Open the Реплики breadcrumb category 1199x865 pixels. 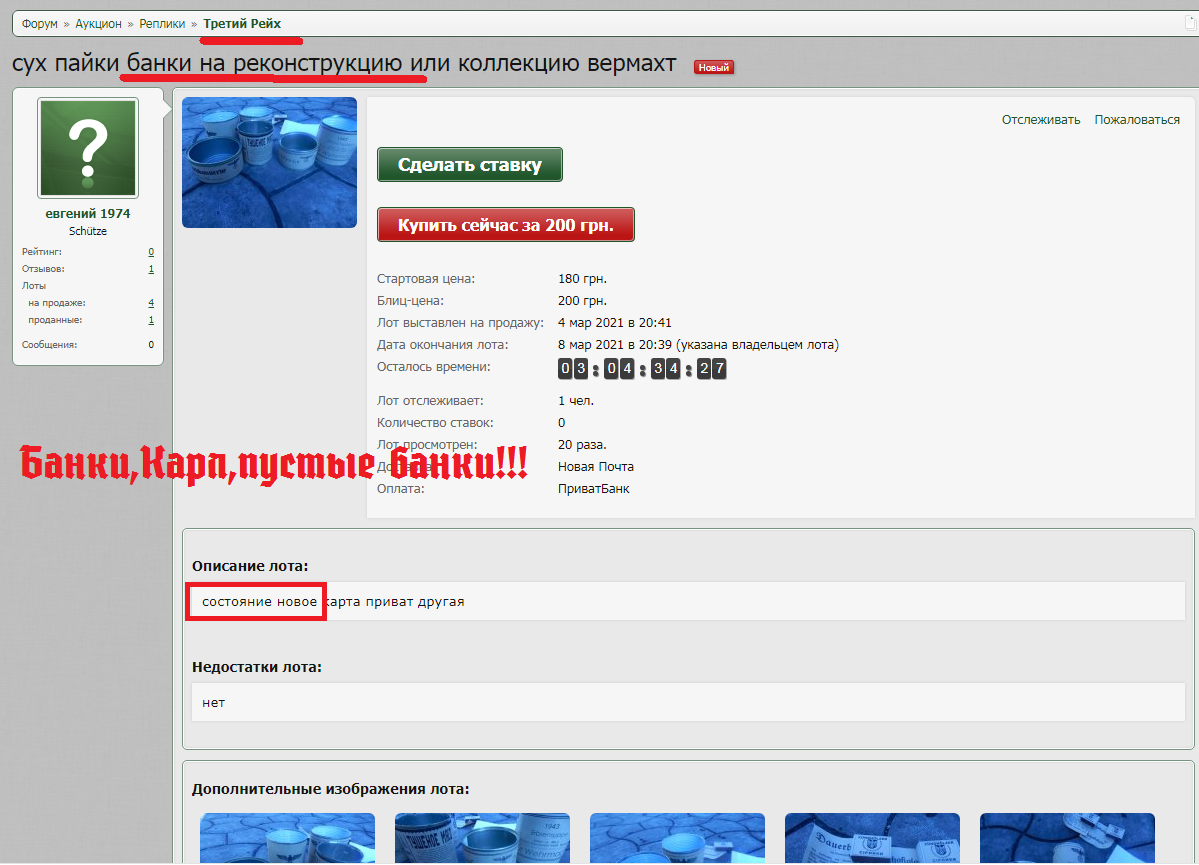(162, 24)
